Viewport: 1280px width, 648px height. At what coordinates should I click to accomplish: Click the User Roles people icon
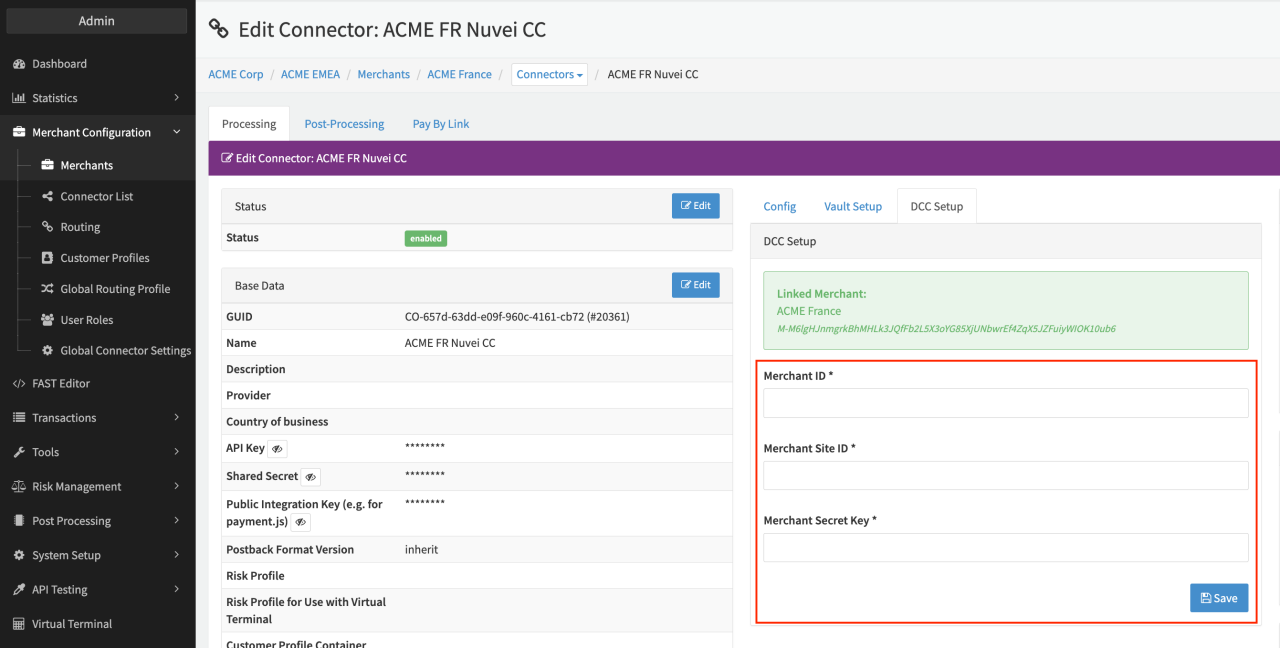(47, 320)
